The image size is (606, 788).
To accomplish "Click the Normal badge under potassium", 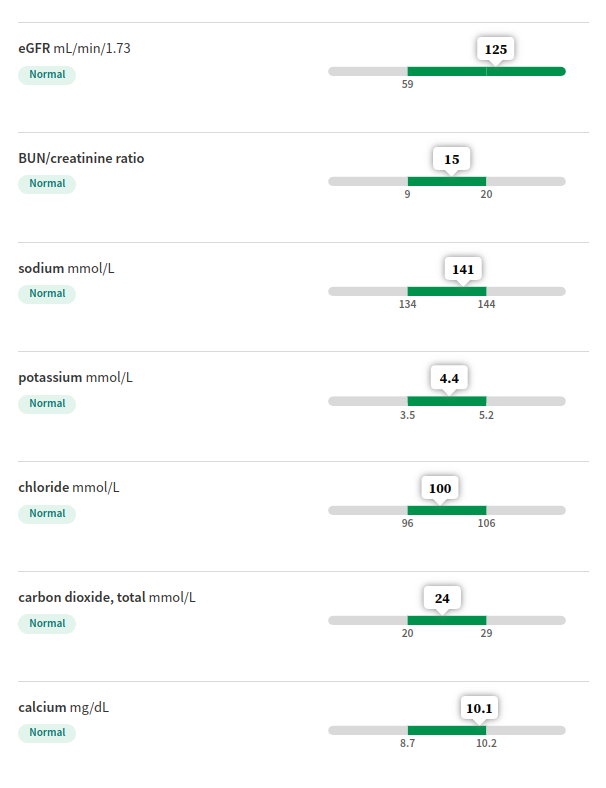I will (47, 404).
